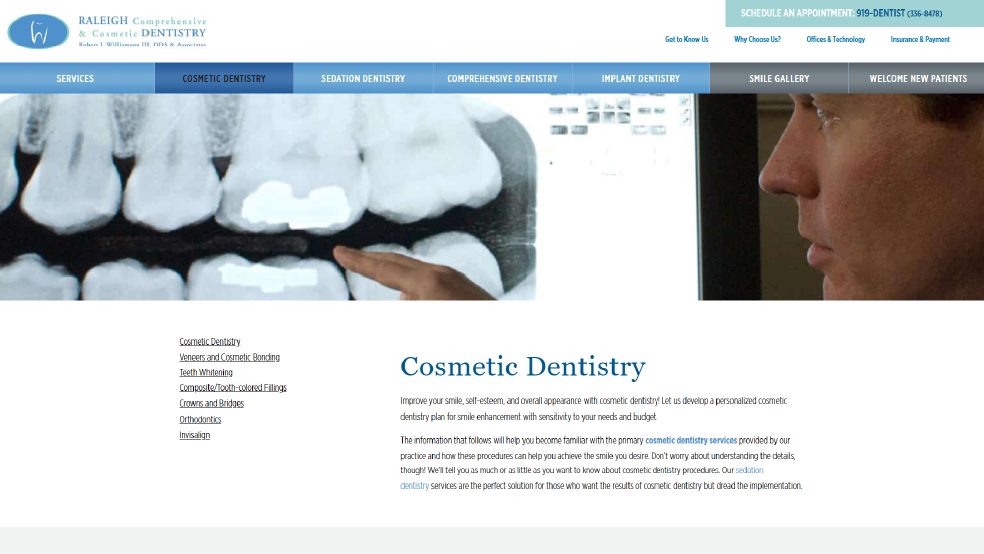
Task: Open Comprehensive Dentistry navigation item
Action: [x=502, y=78]
